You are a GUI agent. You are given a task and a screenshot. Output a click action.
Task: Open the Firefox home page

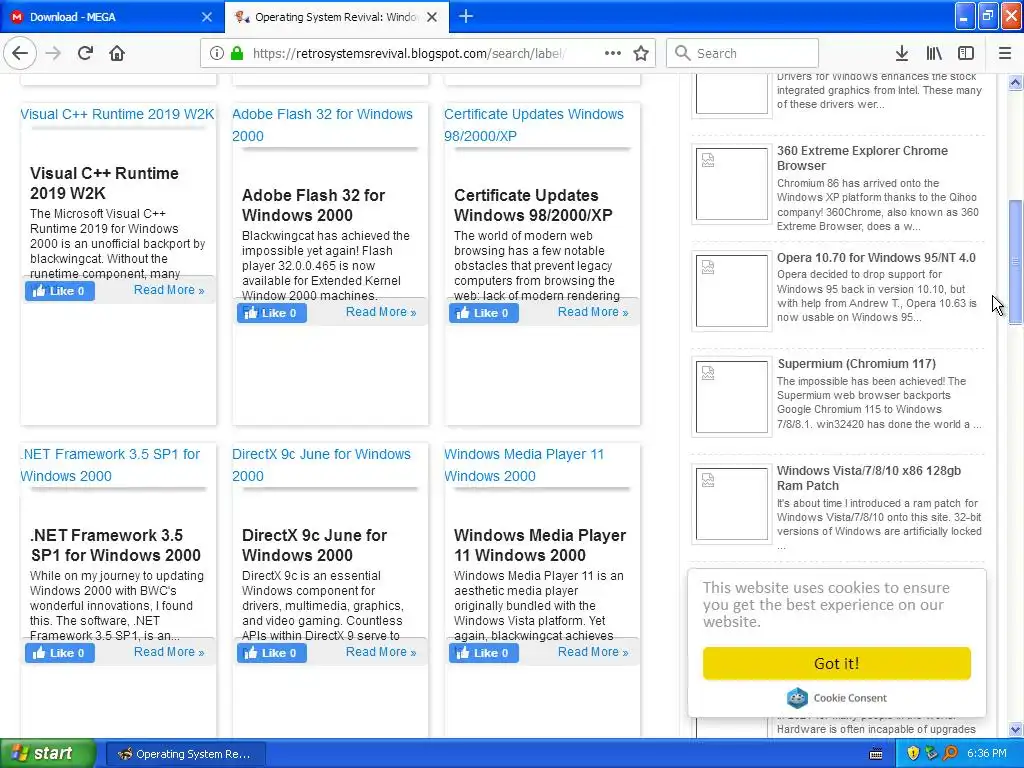coord(117,53)
